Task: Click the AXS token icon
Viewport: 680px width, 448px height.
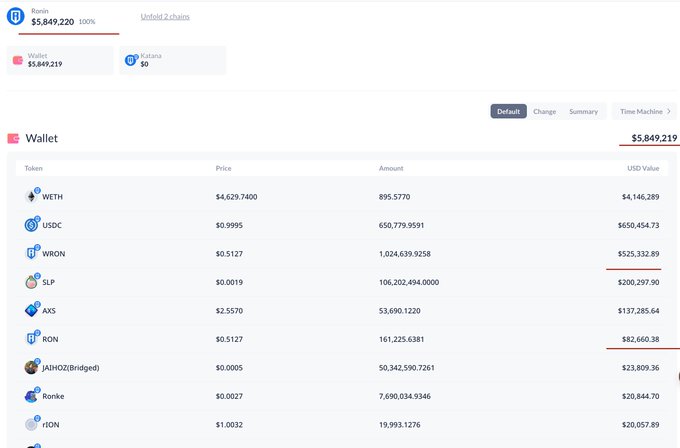Action: click(x=31, y=310)
